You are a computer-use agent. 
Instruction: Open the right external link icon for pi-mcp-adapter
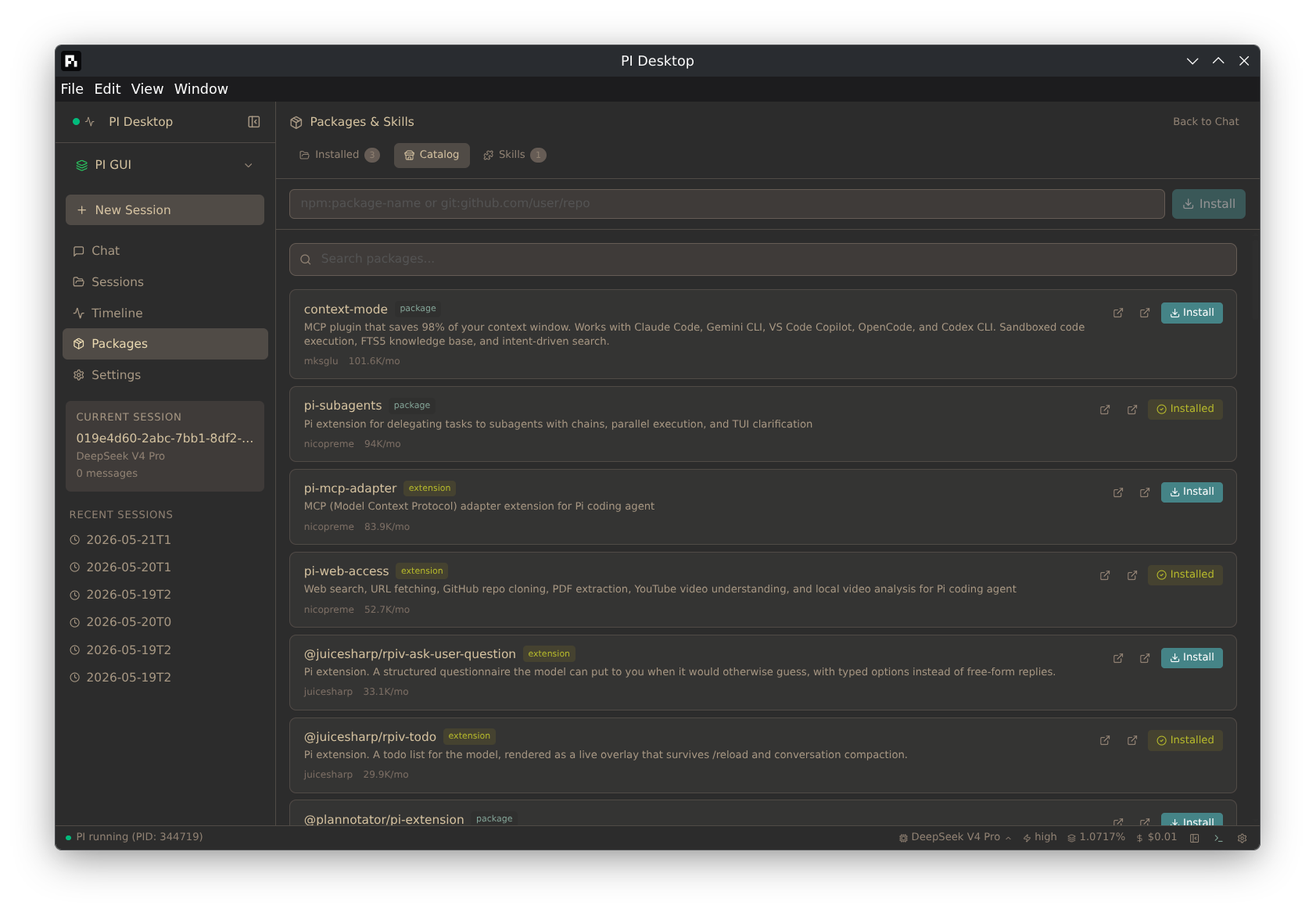[1145, 492]
